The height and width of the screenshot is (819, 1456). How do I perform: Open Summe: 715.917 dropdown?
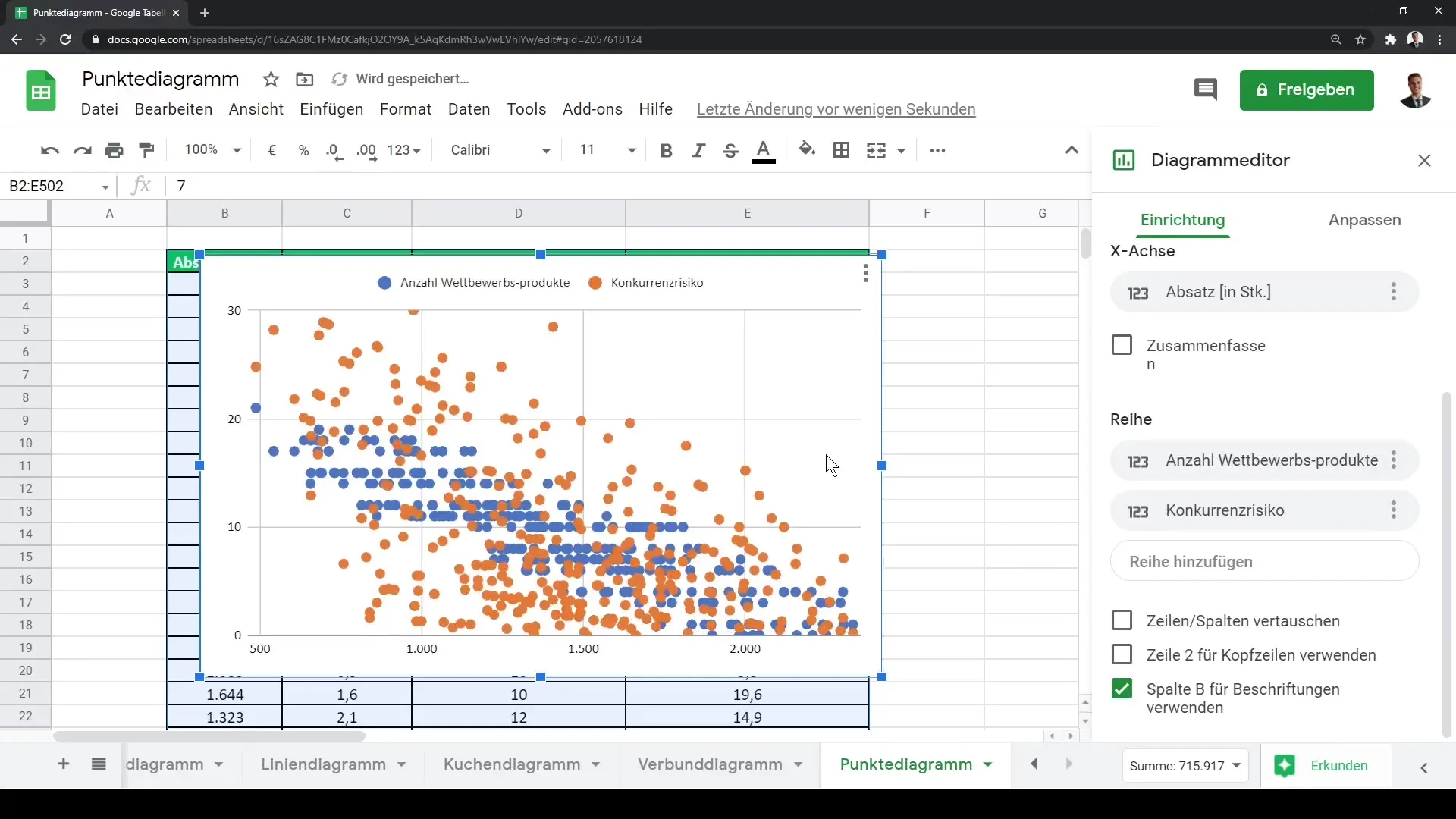click(1185, 766)
